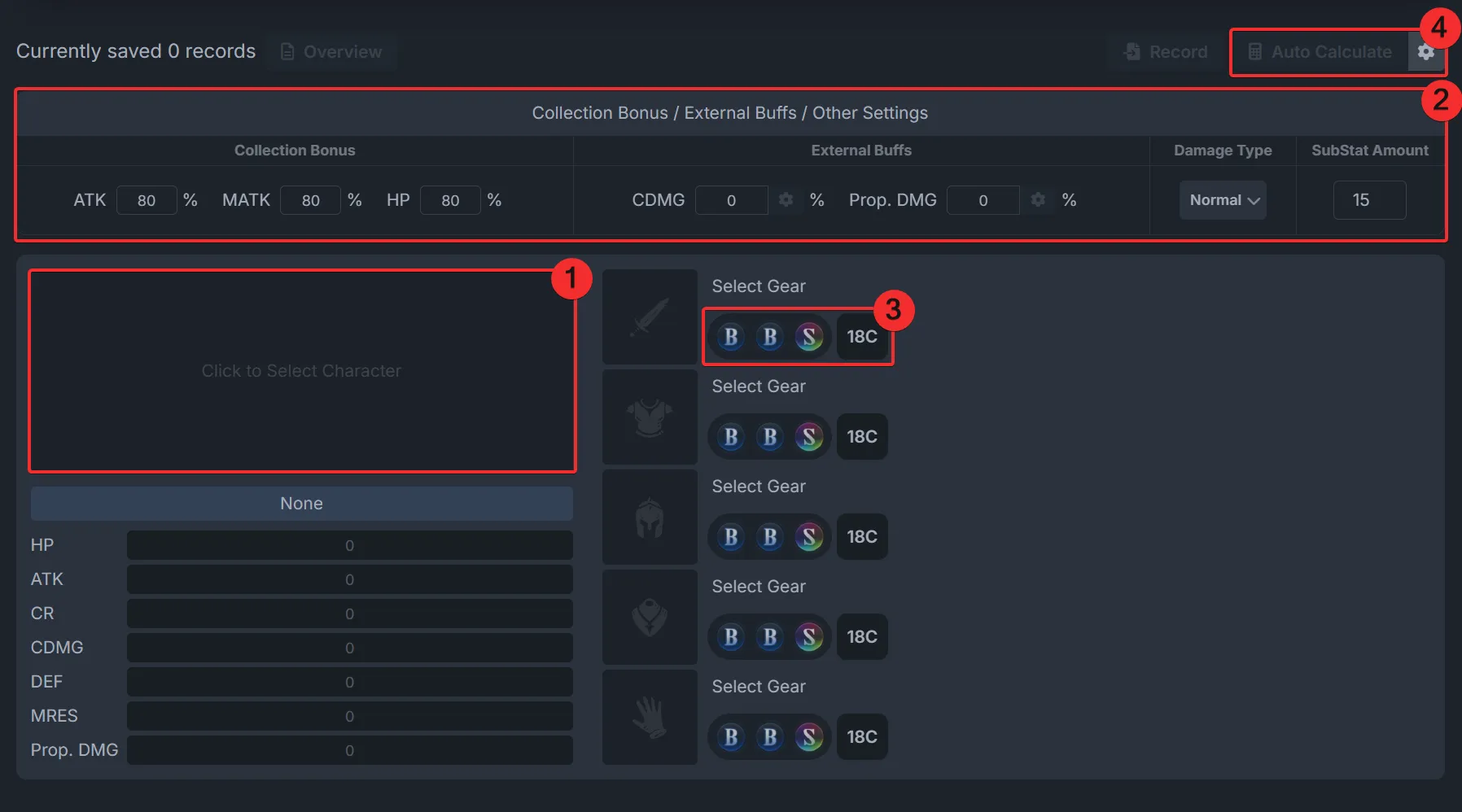
Task: Open the Overview tab
Action: (331, 52)
